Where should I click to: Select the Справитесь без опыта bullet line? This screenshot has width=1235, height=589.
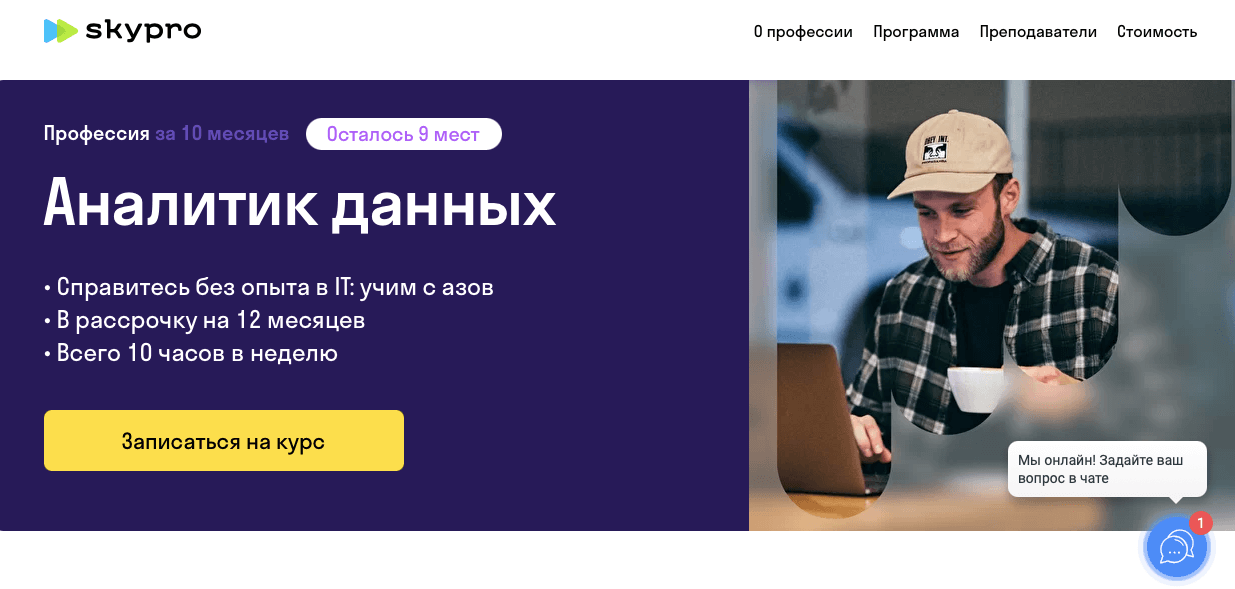pos(269,288)
